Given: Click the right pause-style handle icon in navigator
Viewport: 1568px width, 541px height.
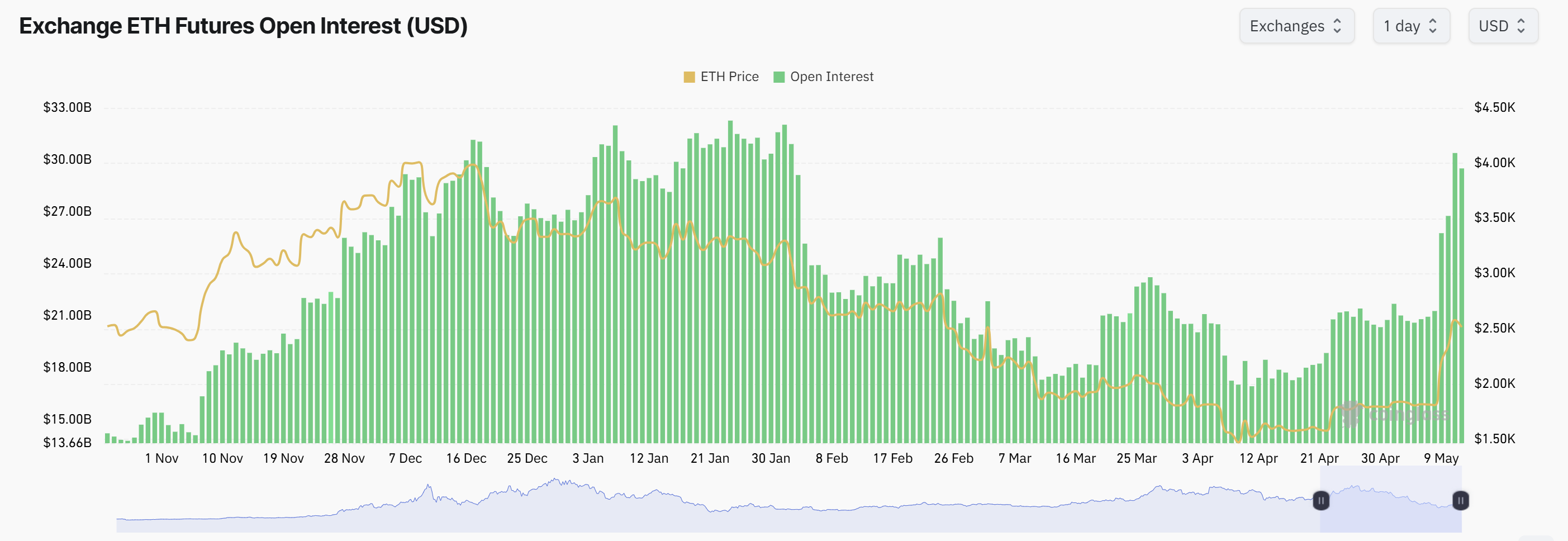Looking at the screenshot, I should pyautogui.click(x=1460, y=501).
